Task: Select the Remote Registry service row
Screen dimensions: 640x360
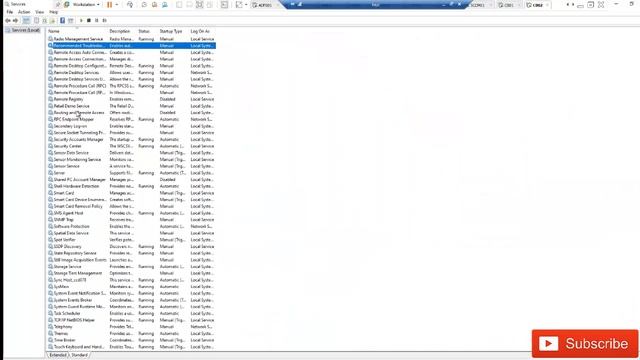Action: (x=131, y=99)
